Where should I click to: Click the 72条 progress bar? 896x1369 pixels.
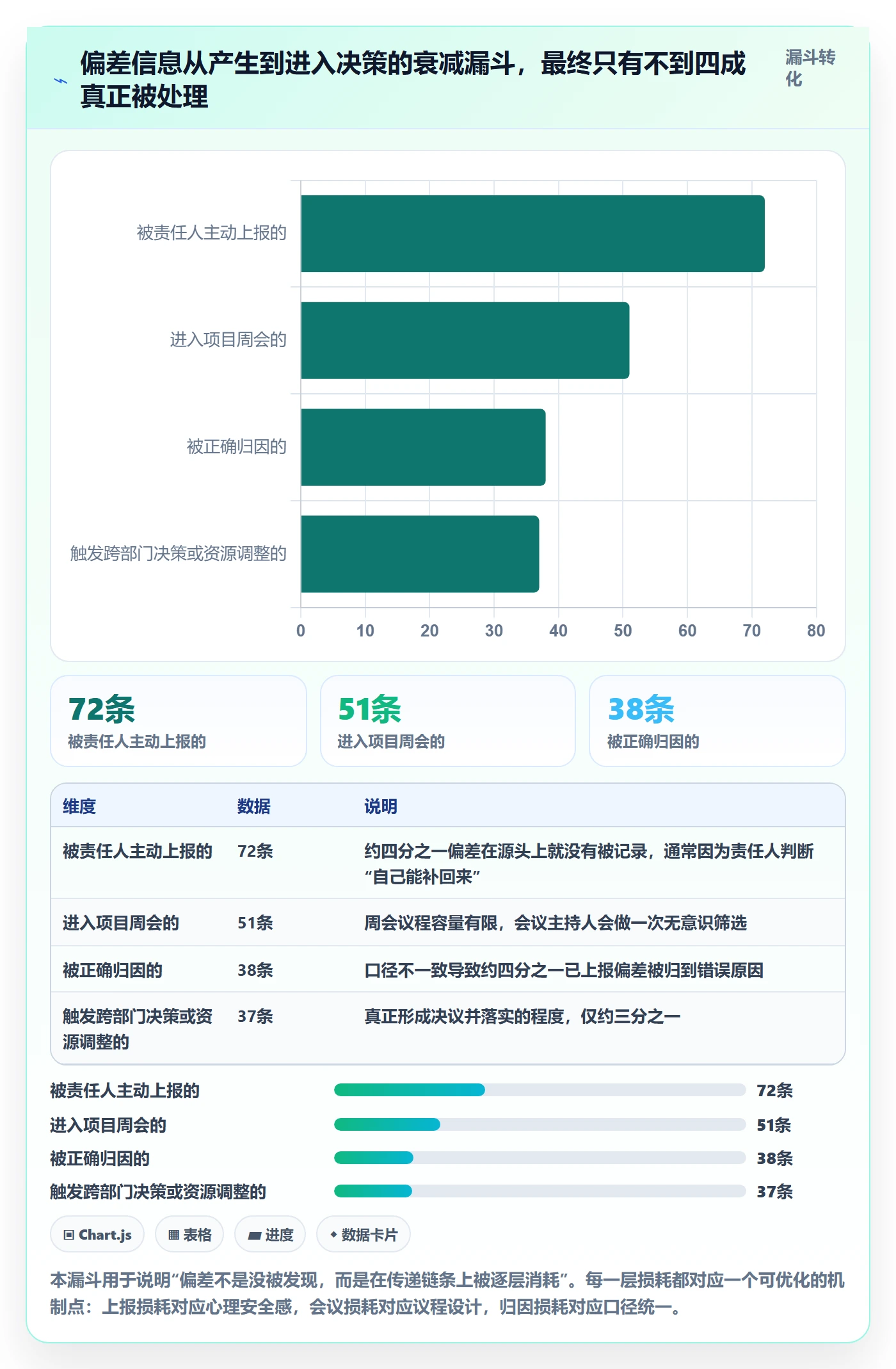(x=540, y=1090)
